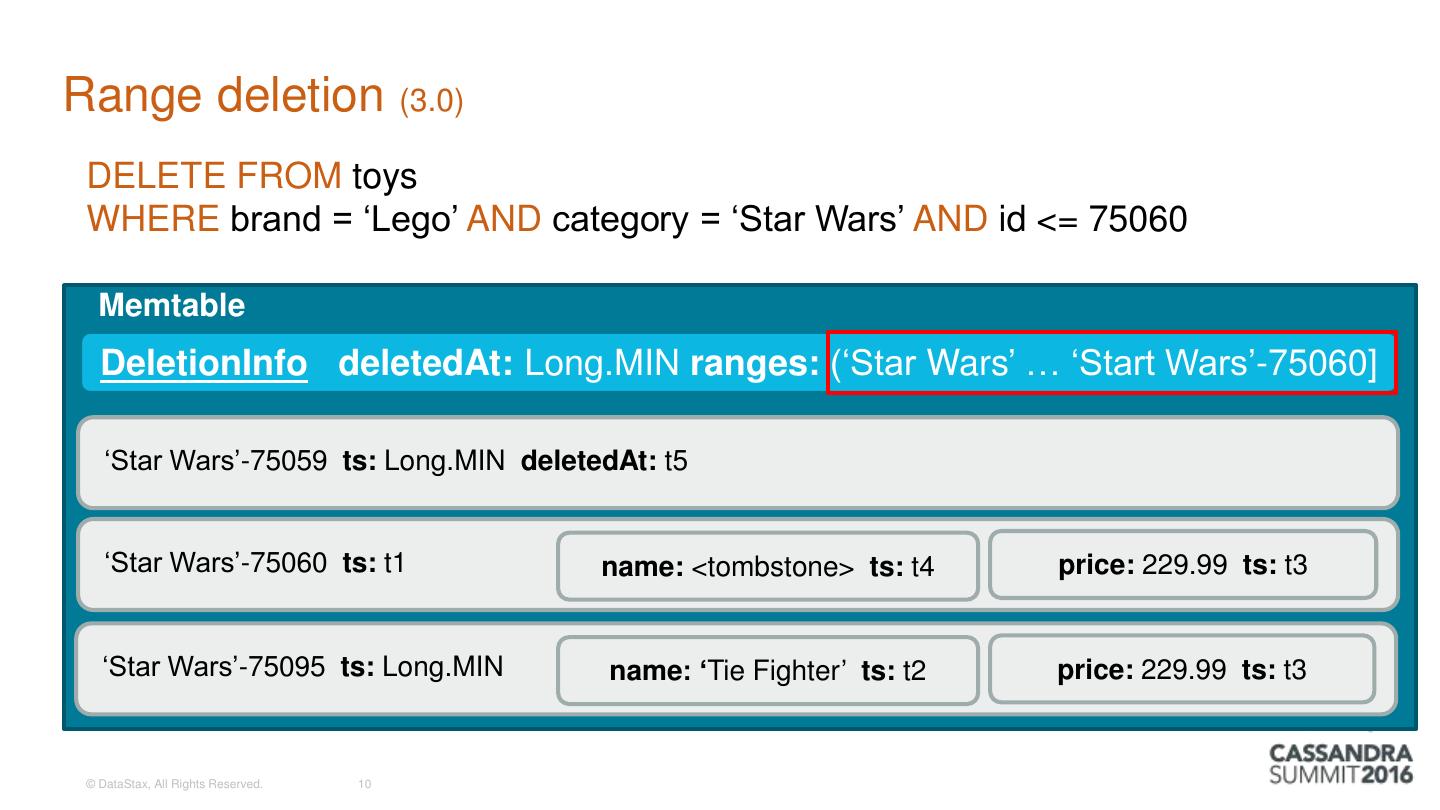Click the price cell in the 75095 row
Screen dimensions: 1440x810
1181,670
